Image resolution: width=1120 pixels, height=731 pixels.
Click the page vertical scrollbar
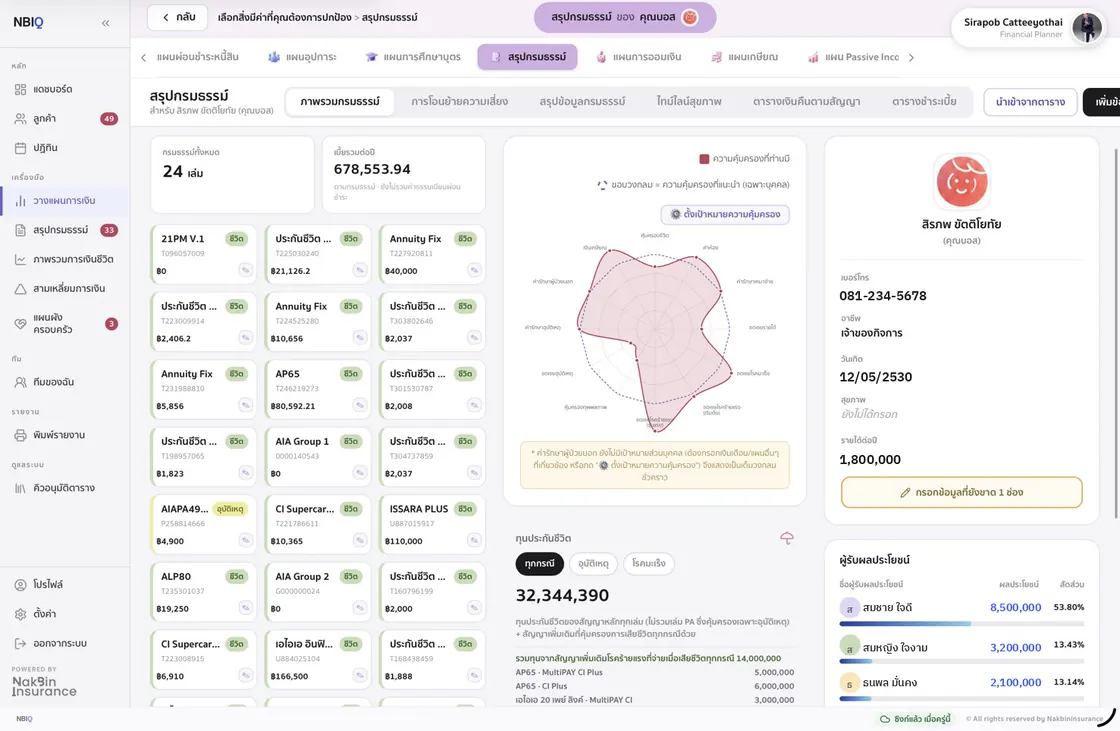pyautogui.click(x=1115, y=333)
